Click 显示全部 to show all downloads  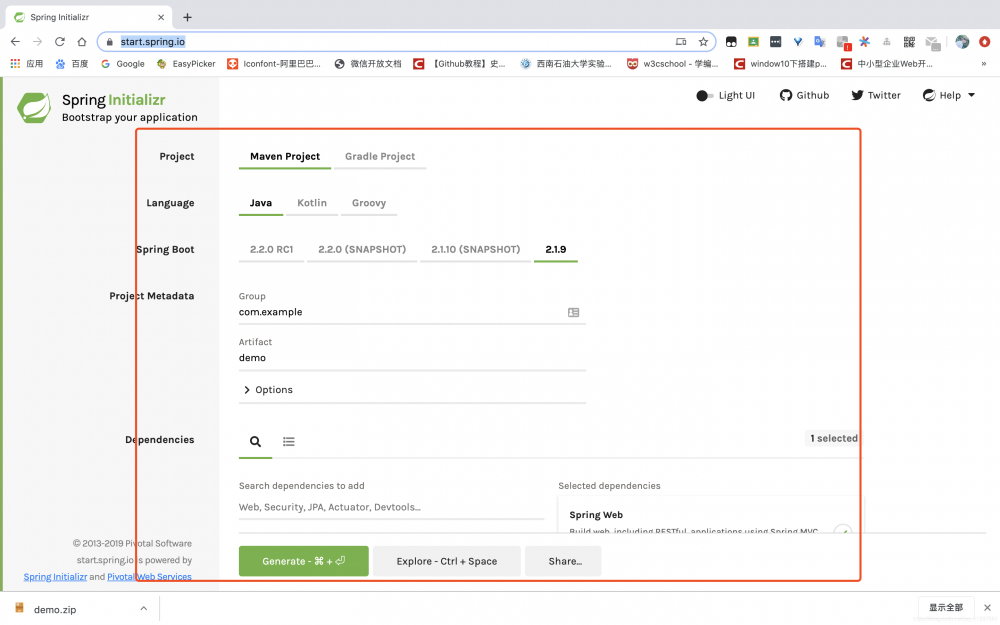pyautogui.click(x=946, y=608)
